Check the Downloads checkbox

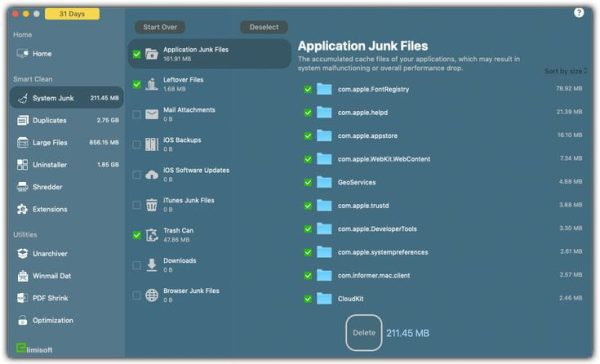pos(137,265)
